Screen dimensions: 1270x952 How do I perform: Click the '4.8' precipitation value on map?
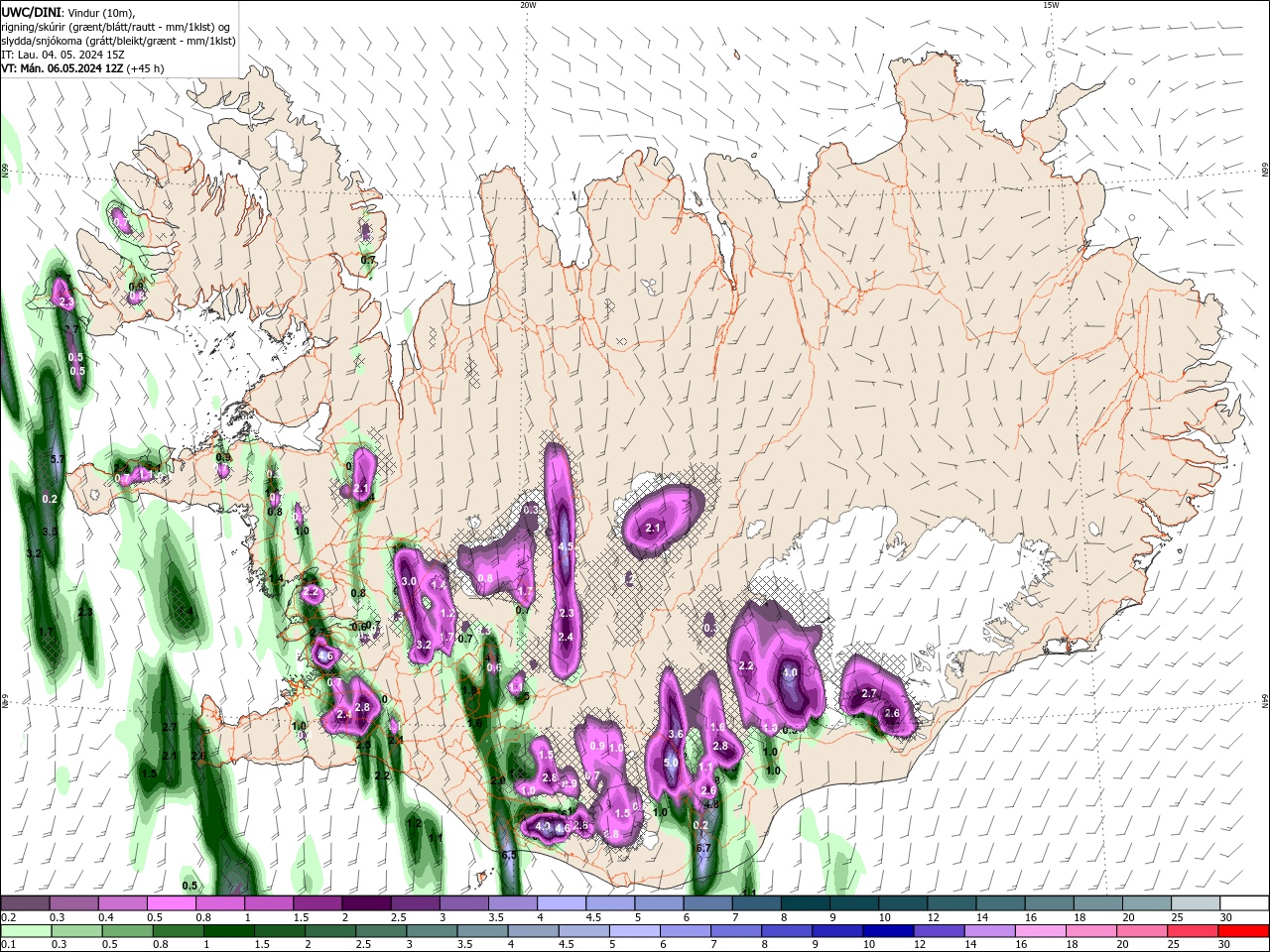click(x=710, y=804)
